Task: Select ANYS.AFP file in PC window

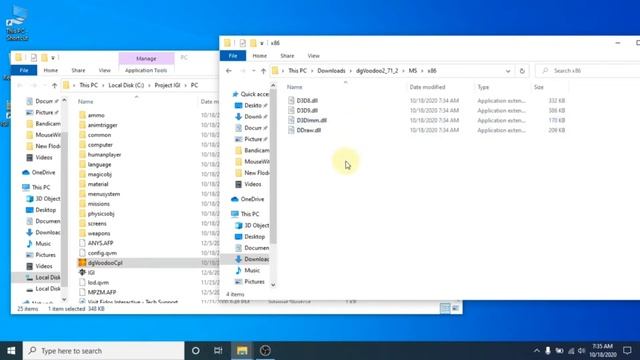Action: (x=96, y=243)
